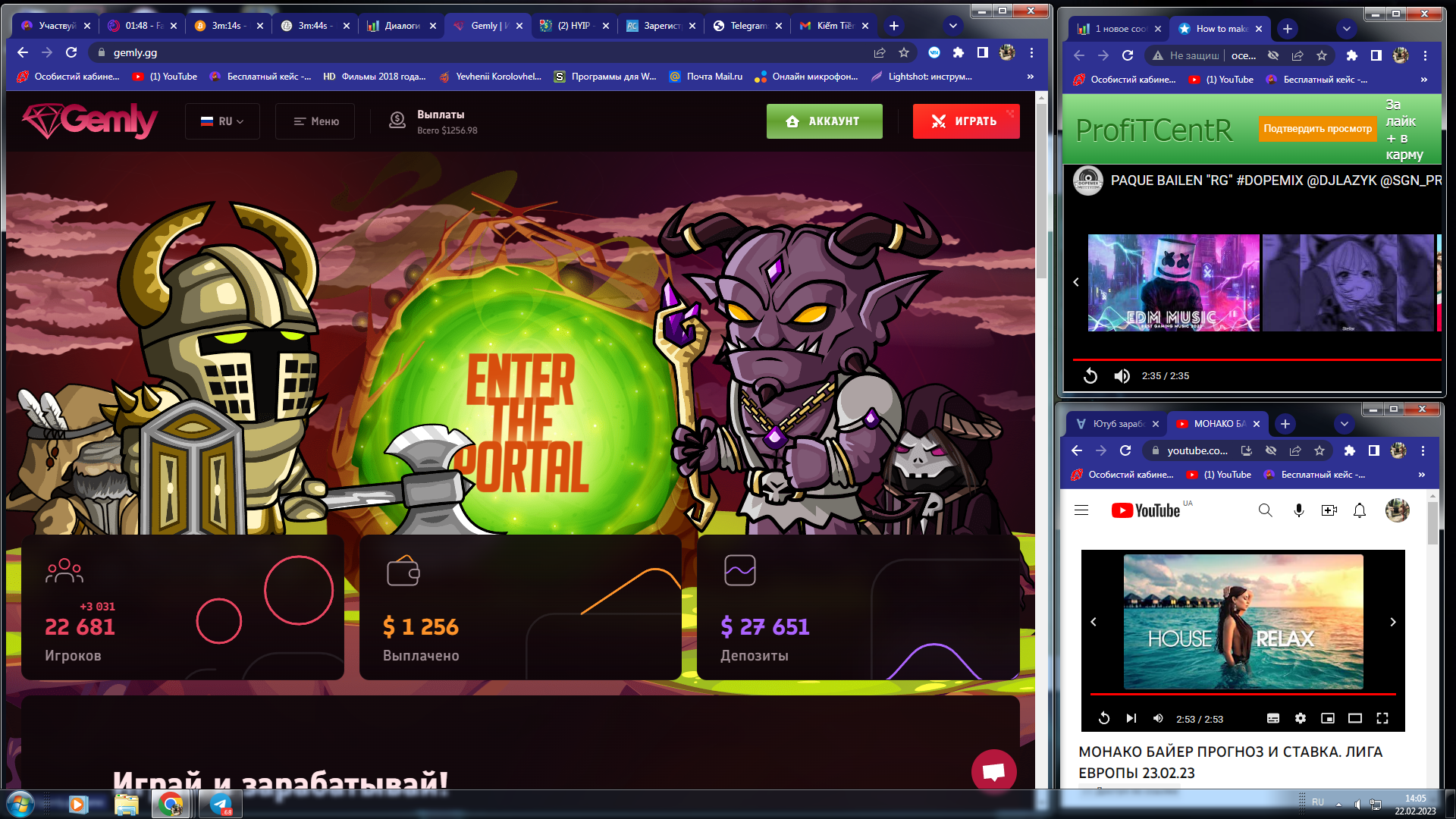Toggle subtitles on the YouTube player
This screenshot has width=1456, height=819.
[1272, 718]
